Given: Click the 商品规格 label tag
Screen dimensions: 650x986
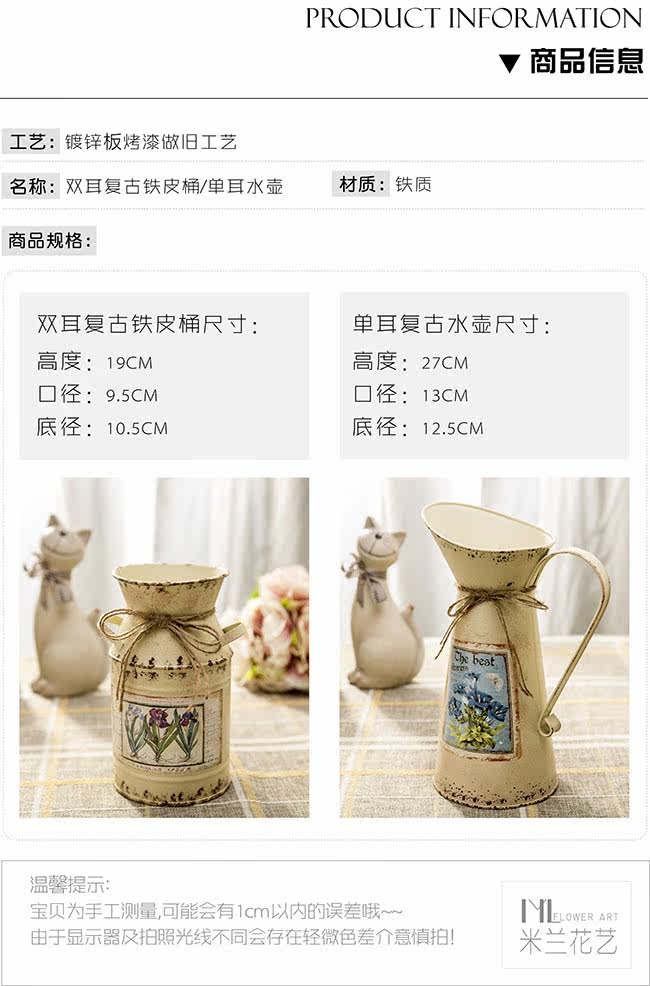Looking at the screenshot, I should (x=49, y=240).
